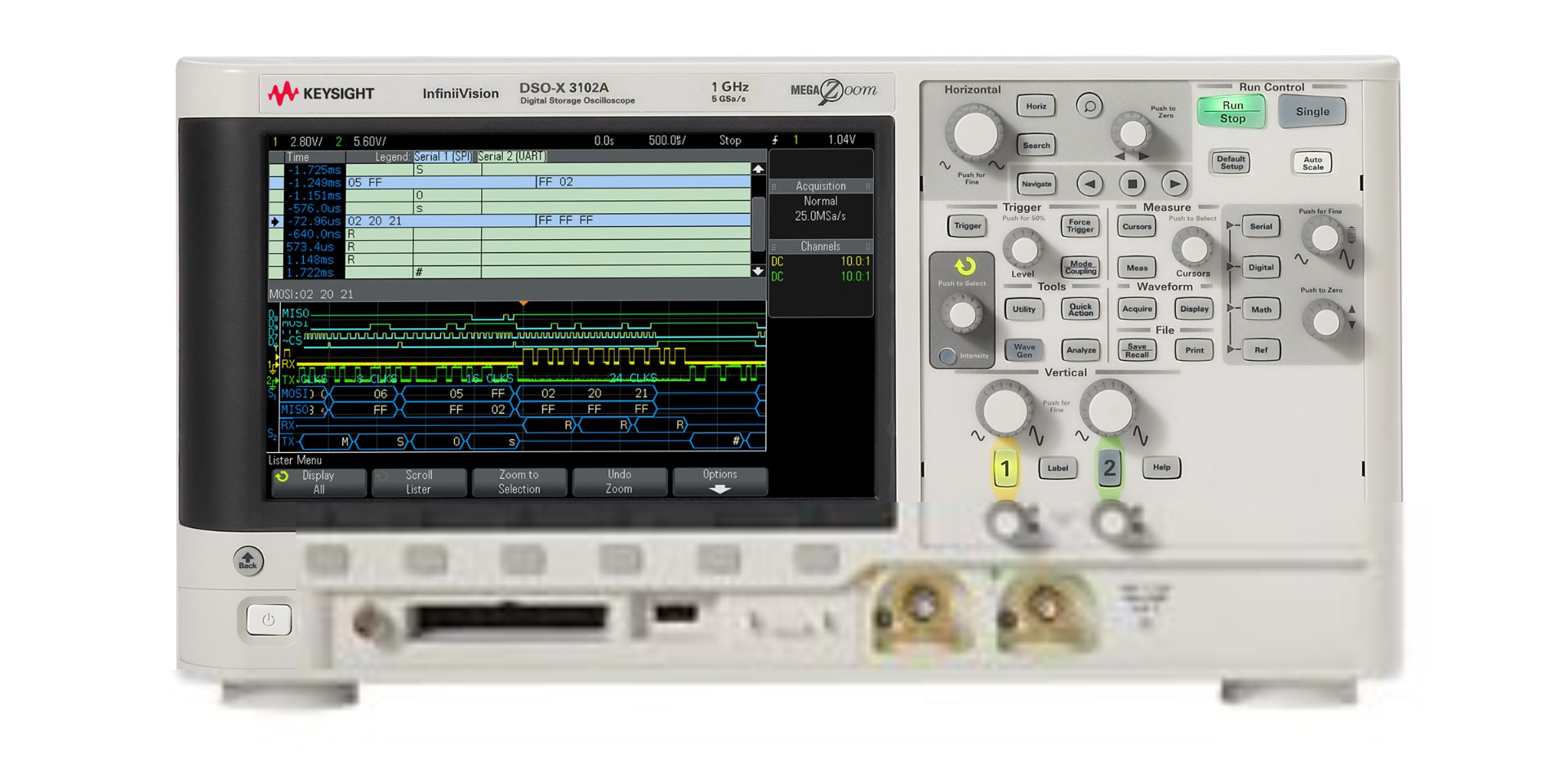The height and width of the screenshot is (764, 1568).
Task: Open the Ref waveform menu
Action: [x=1260, y=349]
